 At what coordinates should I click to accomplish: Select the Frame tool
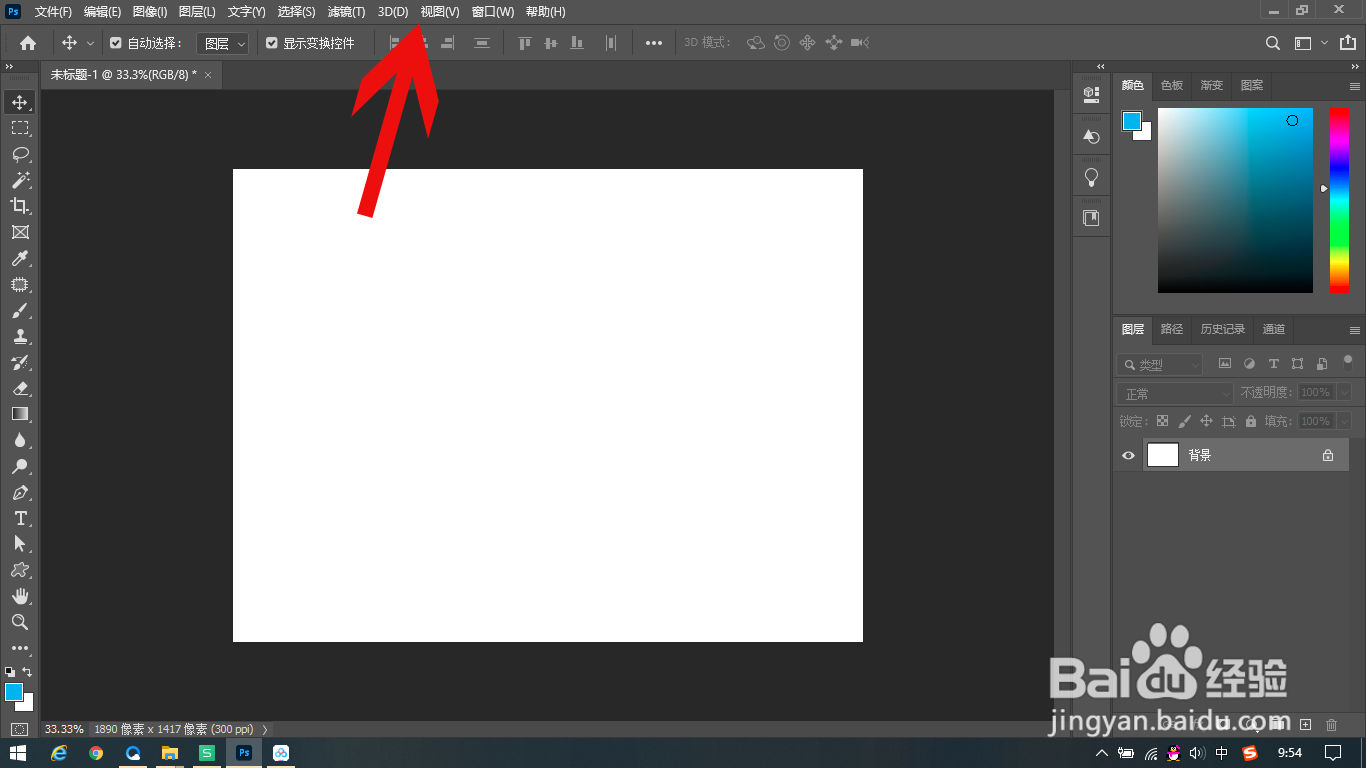click(20, 232)
